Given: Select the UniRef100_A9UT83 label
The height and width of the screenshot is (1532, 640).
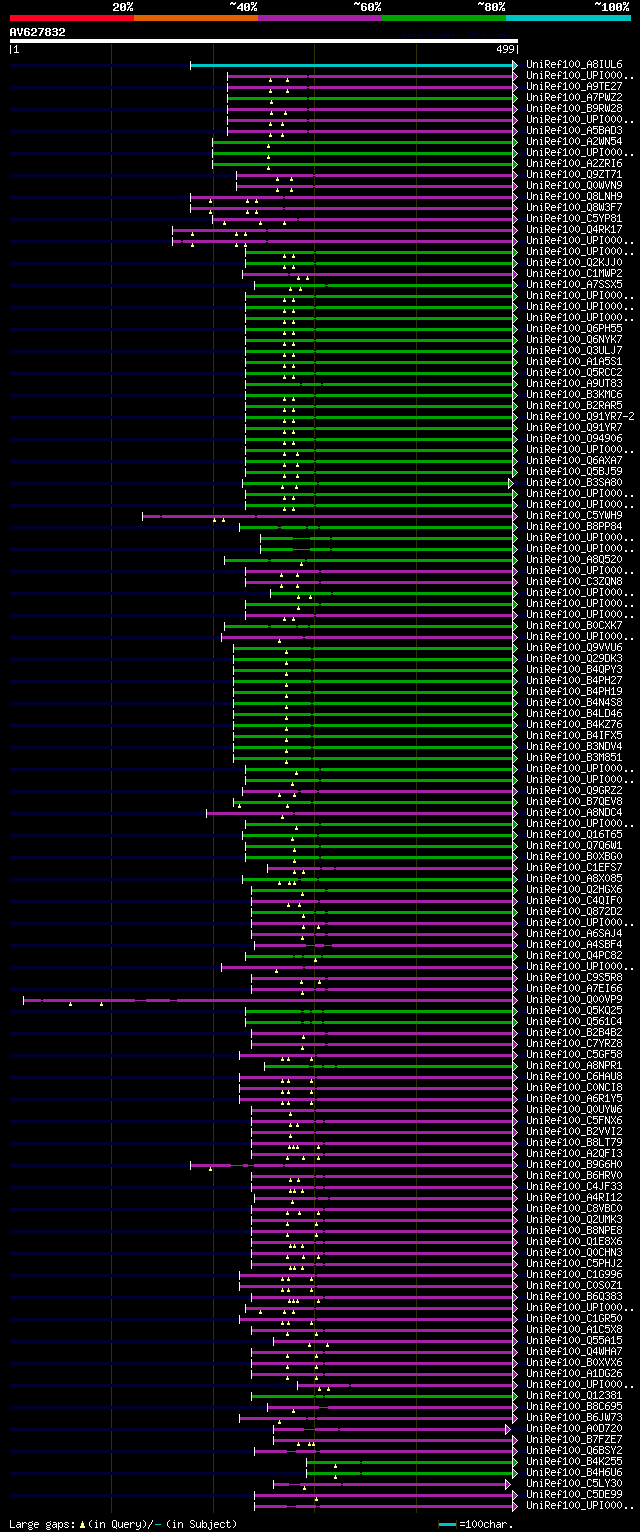Looking at the screenshot, I should point(574,384).
